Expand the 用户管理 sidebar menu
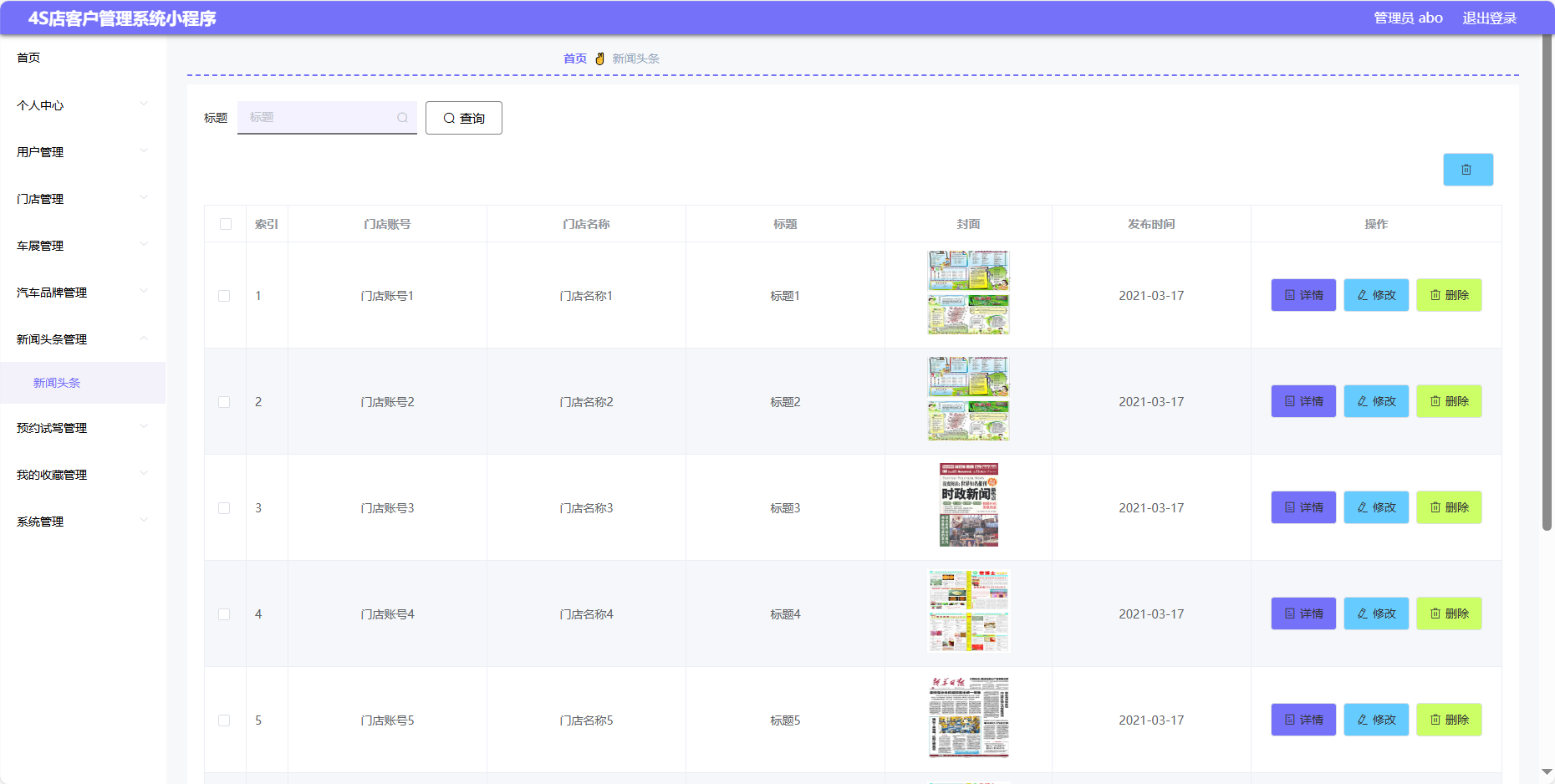This screenshot has width=1555, height=784. (x=83, y=152)
